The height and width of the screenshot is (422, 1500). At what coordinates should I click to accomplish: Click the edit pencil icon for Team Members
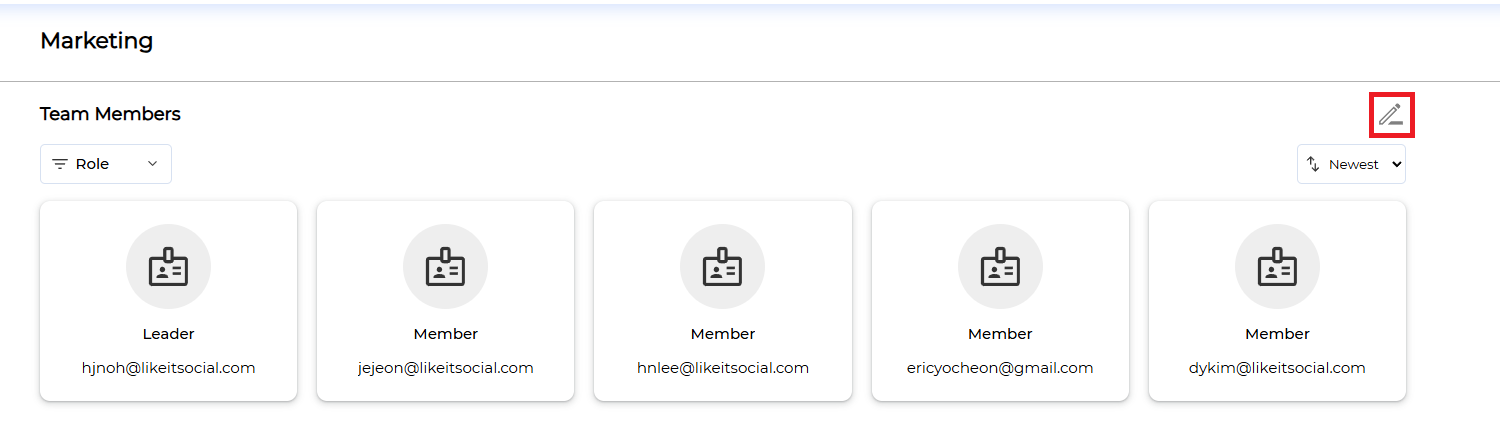[1391, 115]
